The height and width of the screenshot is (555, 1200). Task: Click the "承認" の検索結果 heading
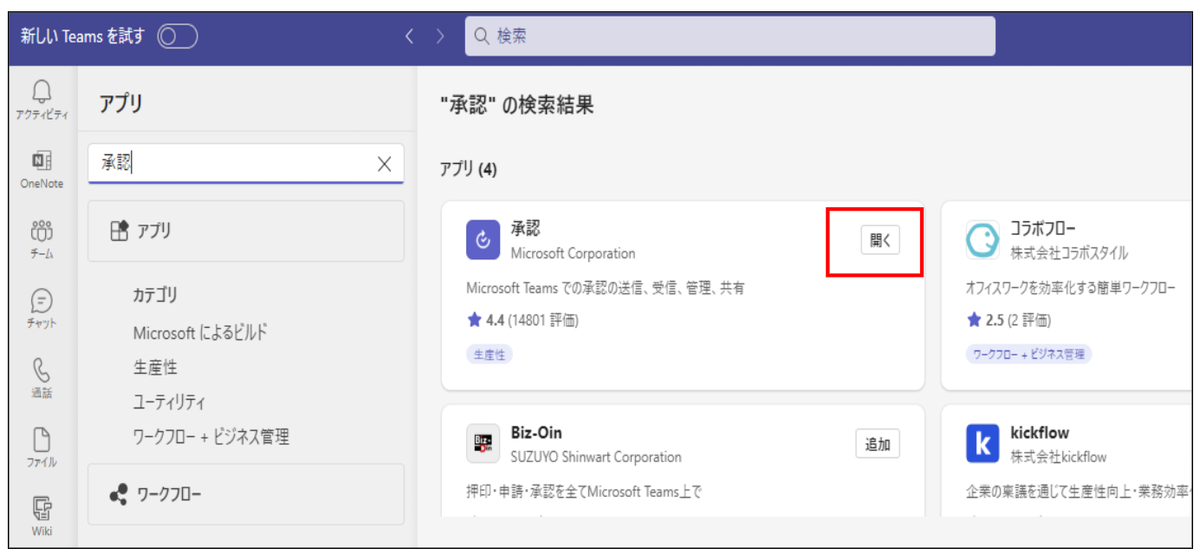(517, 104)
